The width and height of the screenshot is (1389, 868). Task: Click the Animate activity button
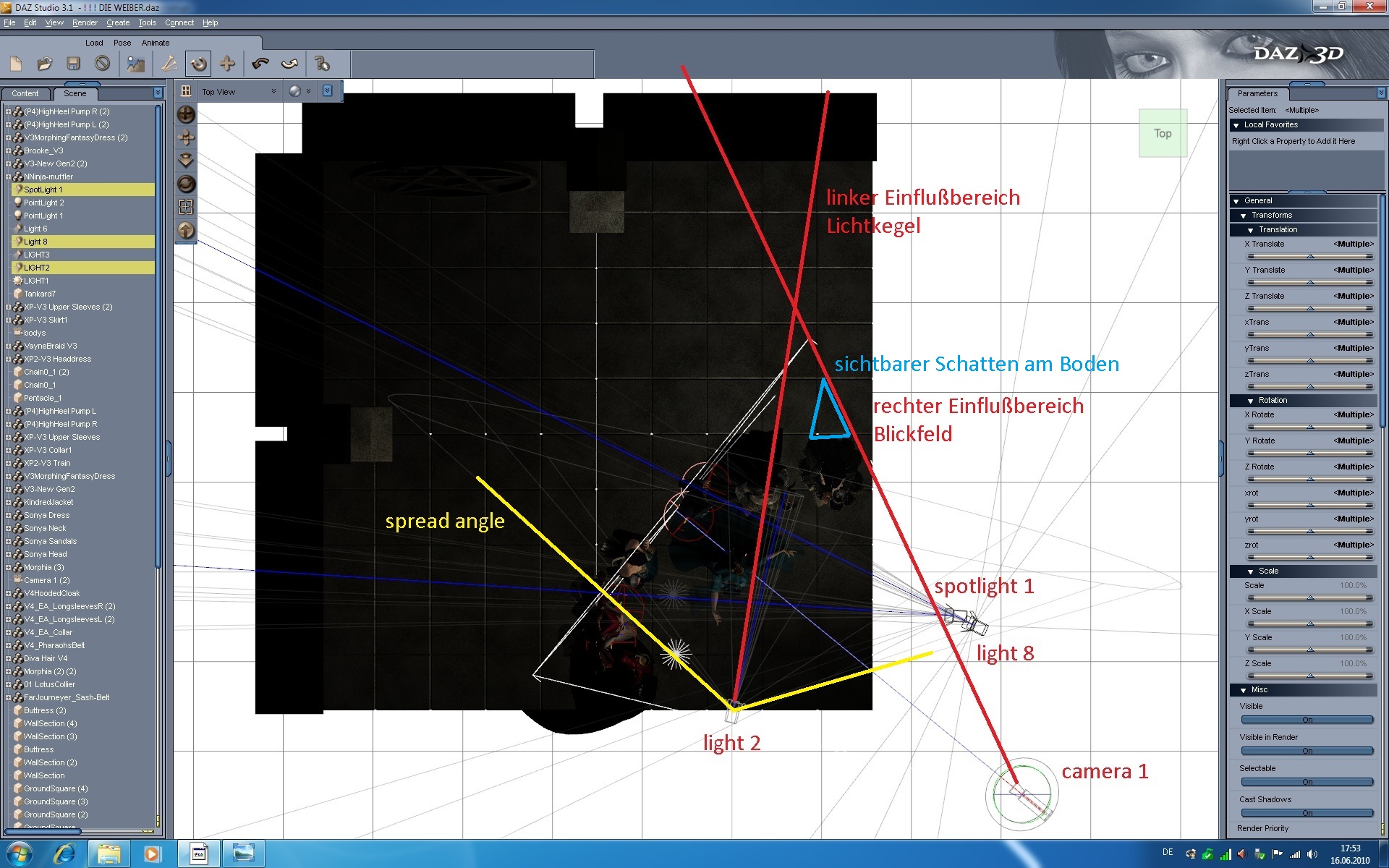click(x=155, y=43)
